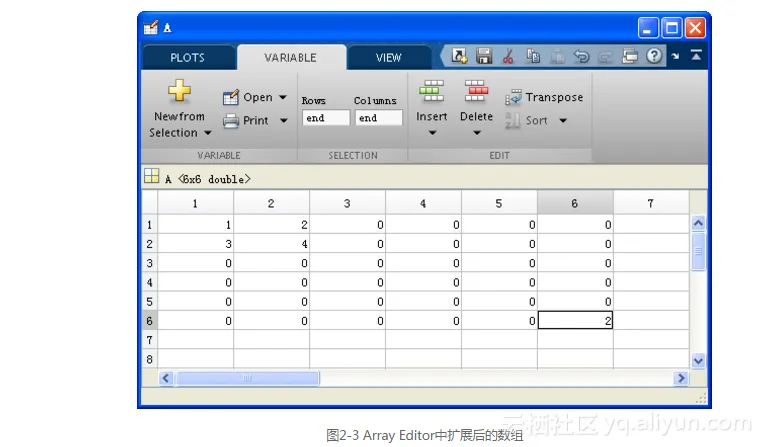Select column header 1
Image resolution: width=763 pixels, height=447 pixels.
[x=195, y=203]
